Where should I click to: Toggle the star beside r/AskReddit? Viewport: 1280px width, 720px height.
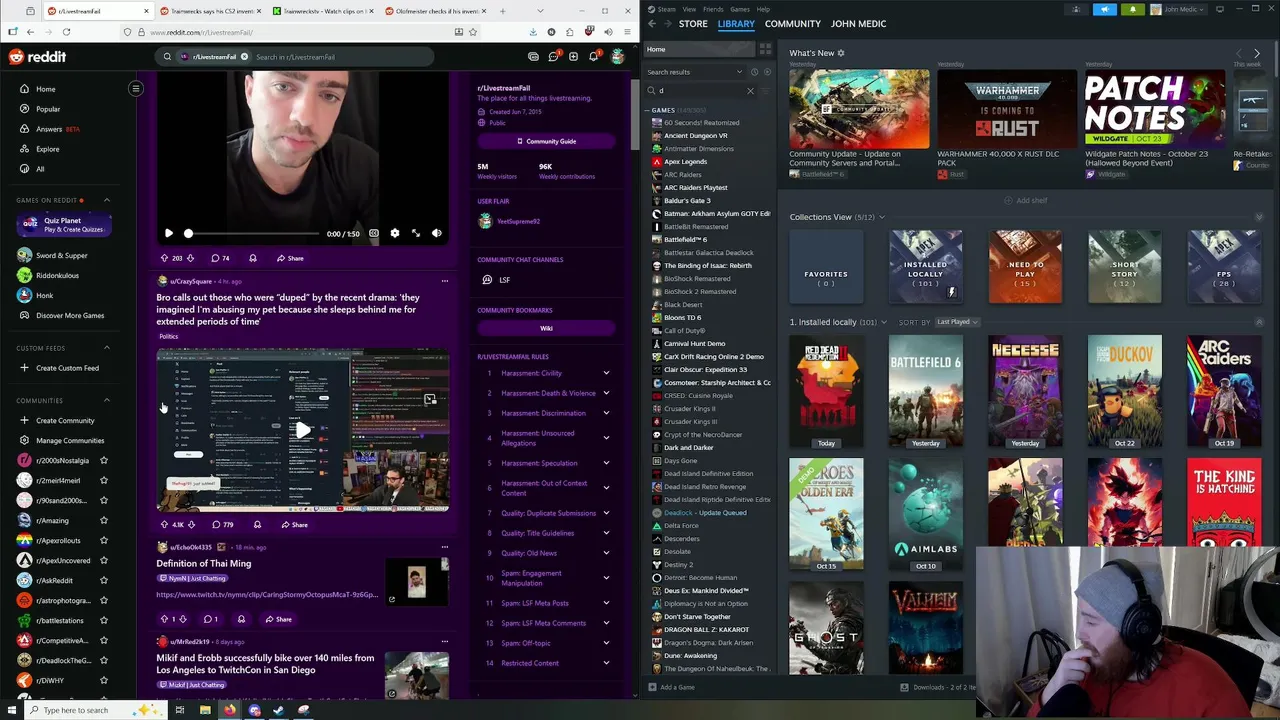point(103,580)
